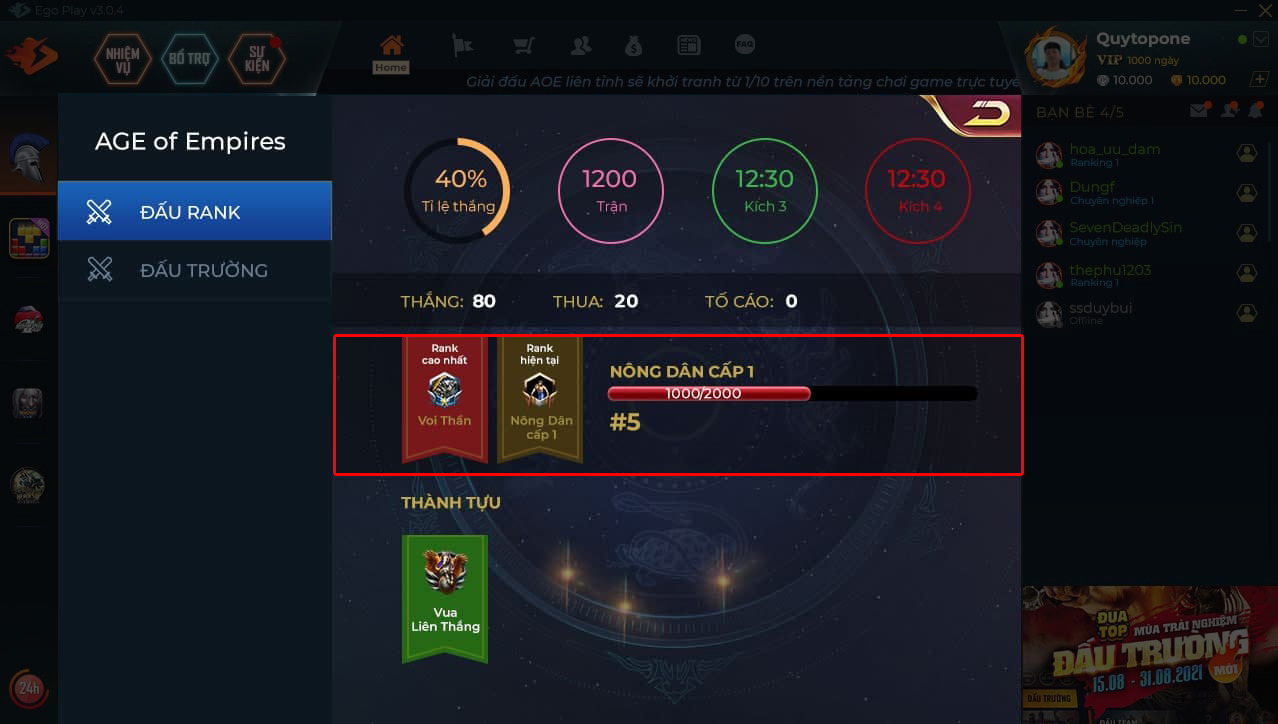Open the FAQ icon
Viewport: 1278px width, 724px height.
(x=744, y=45)
